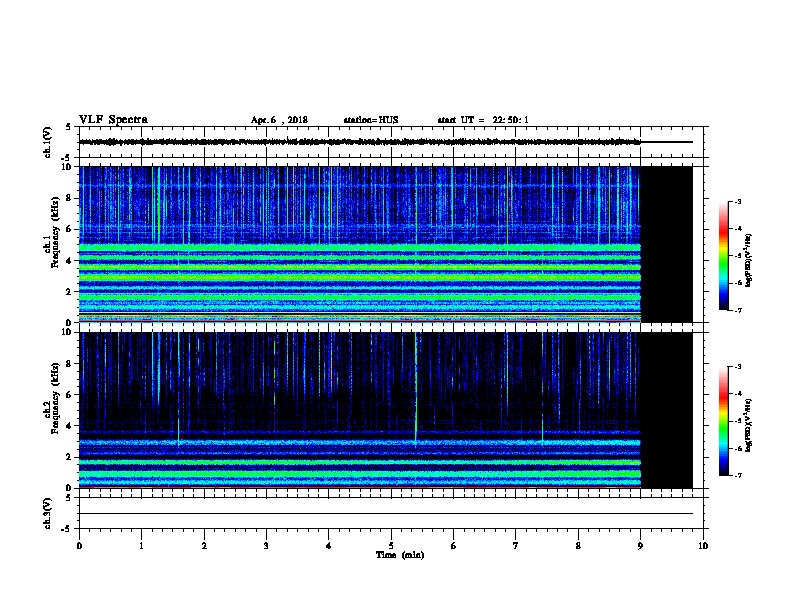Image resolution: width=792 pixels, height=612 pixels.
Task: Click the "4" tick on ch.2 frequency axis
Action: tap(70, 426)
